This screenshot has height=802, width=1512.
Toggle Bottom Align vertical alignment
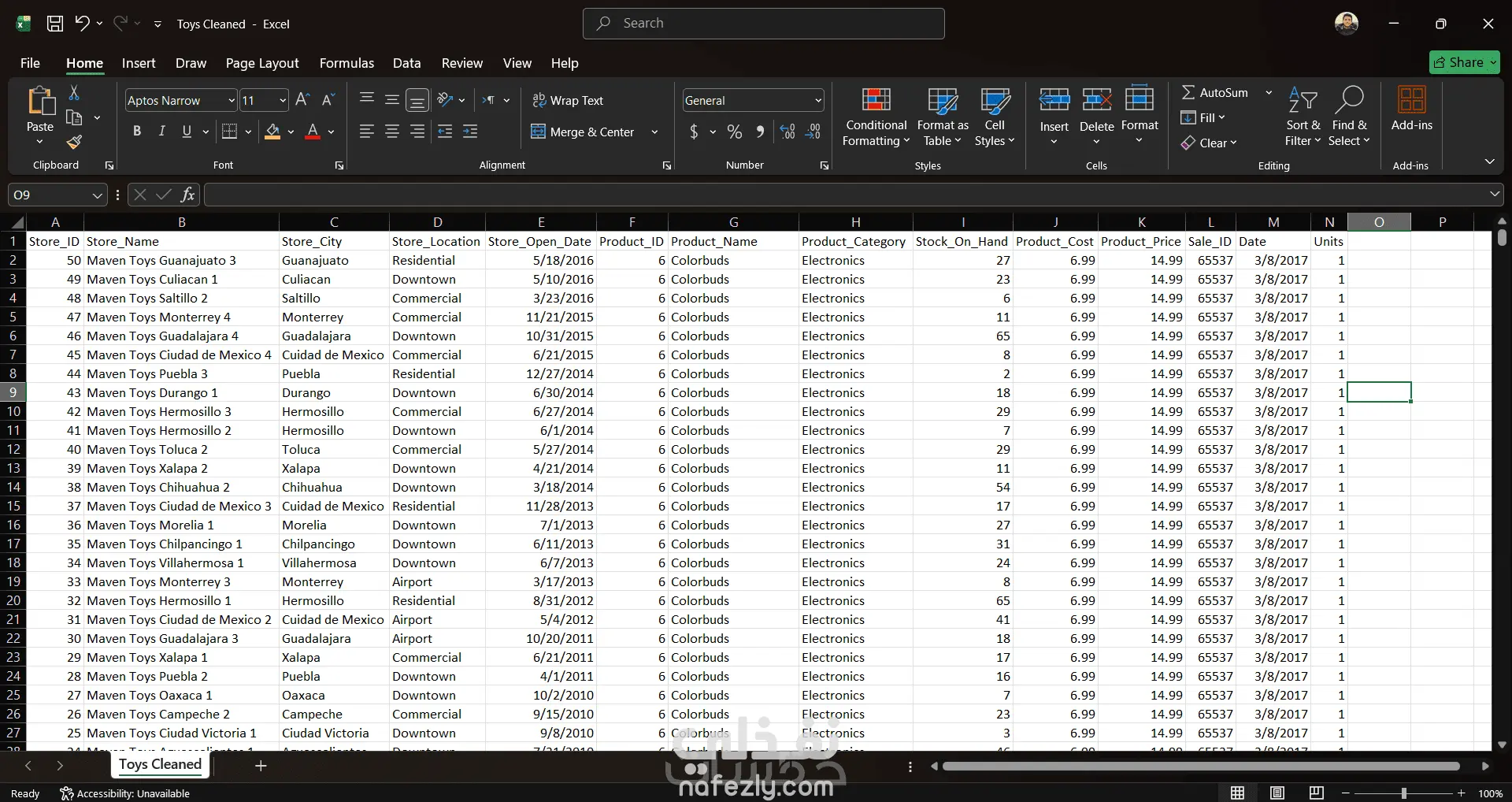point(417,100)
